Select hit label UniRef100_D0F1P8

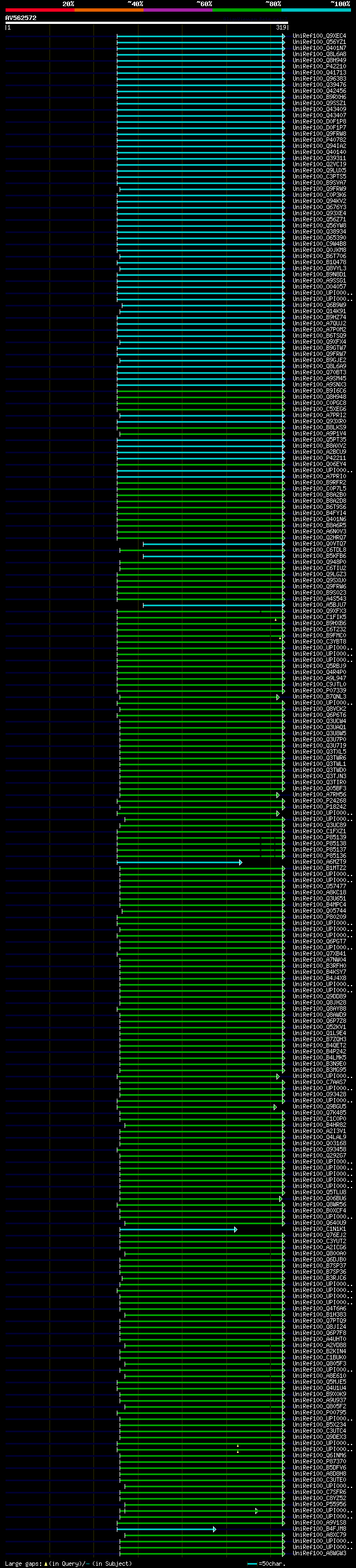[319, 121]
